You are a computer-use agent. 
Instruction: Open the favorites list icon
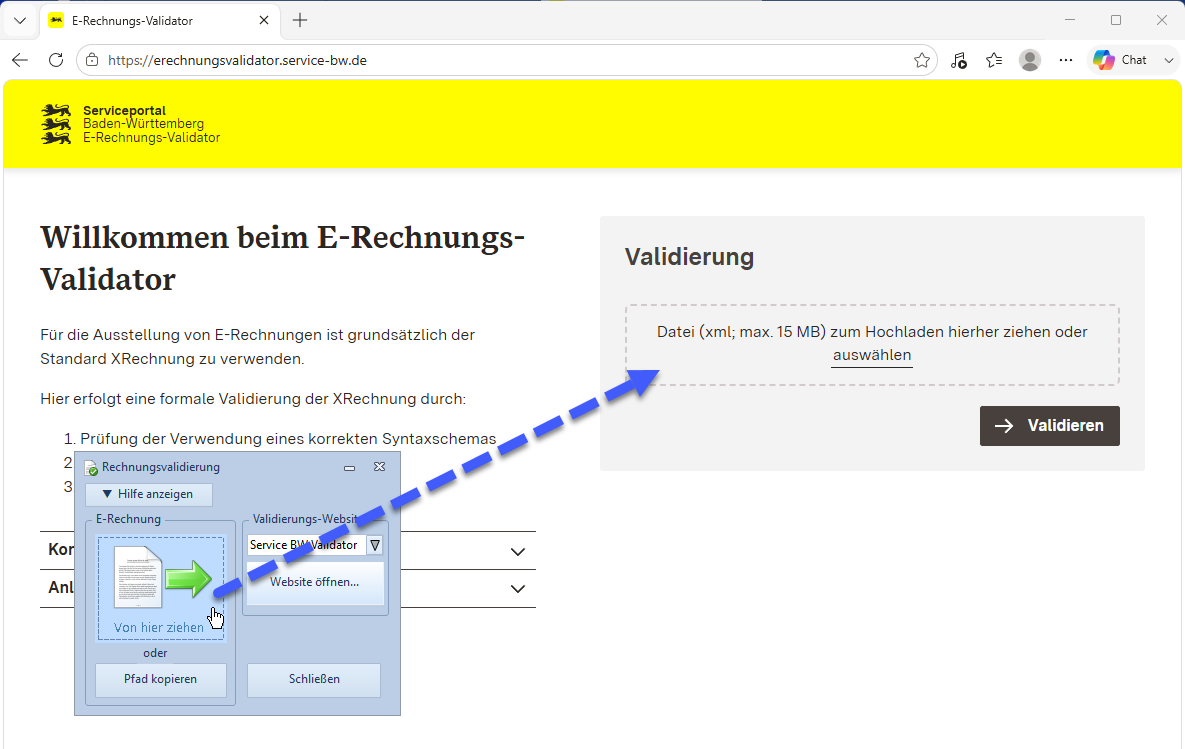(994, 60)
